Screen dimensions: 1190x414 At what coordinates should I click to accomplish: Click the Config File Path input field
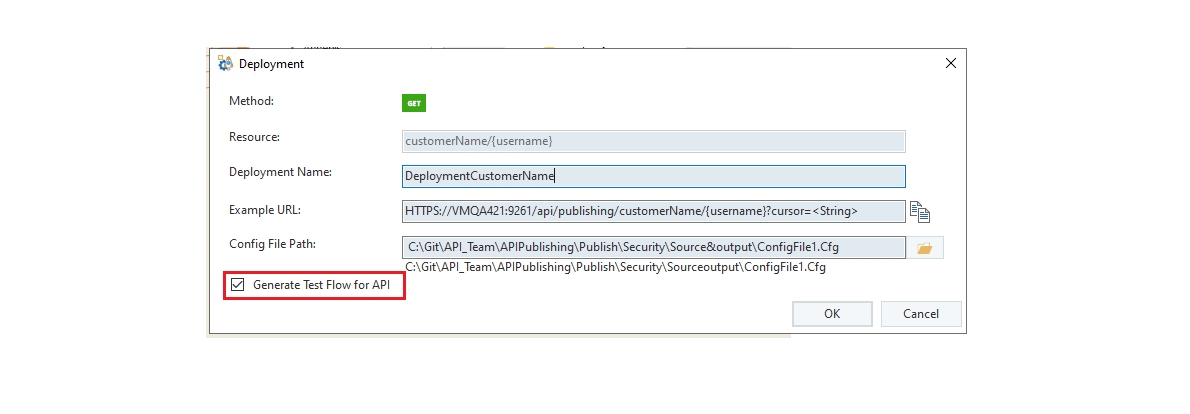click(653, 247)
